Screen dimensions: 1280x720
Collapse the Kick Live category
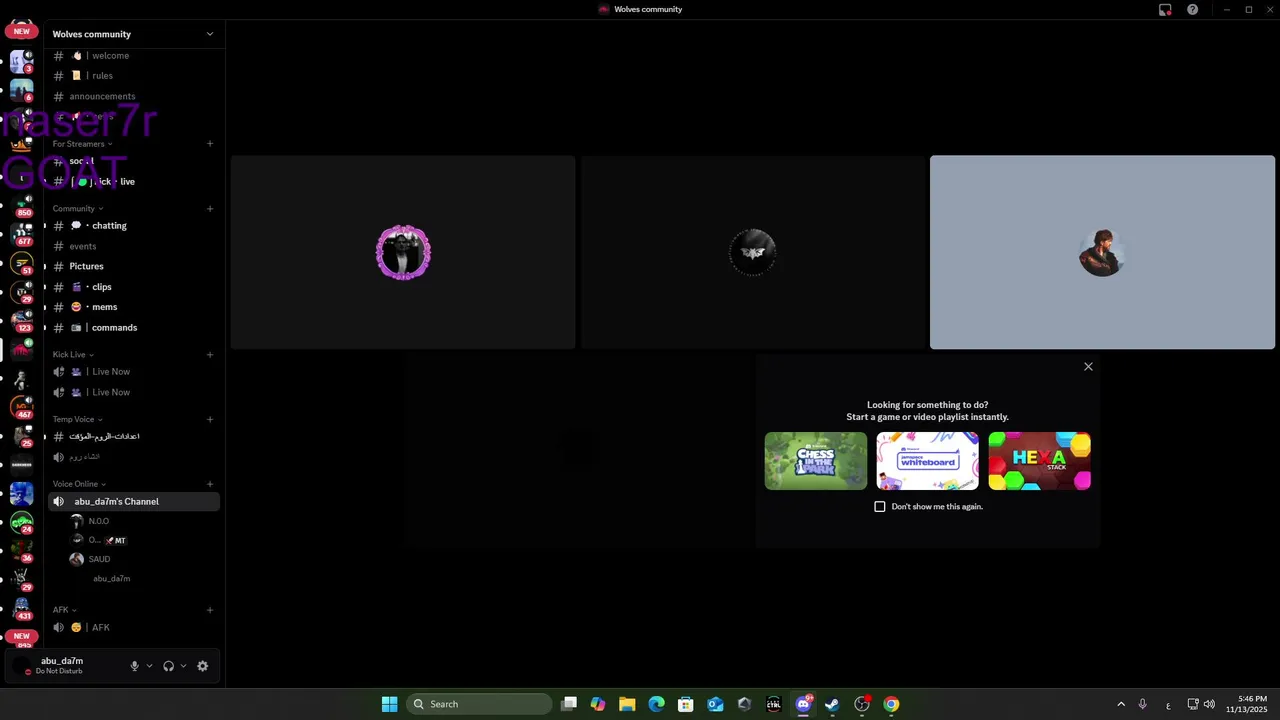(73, 354)
